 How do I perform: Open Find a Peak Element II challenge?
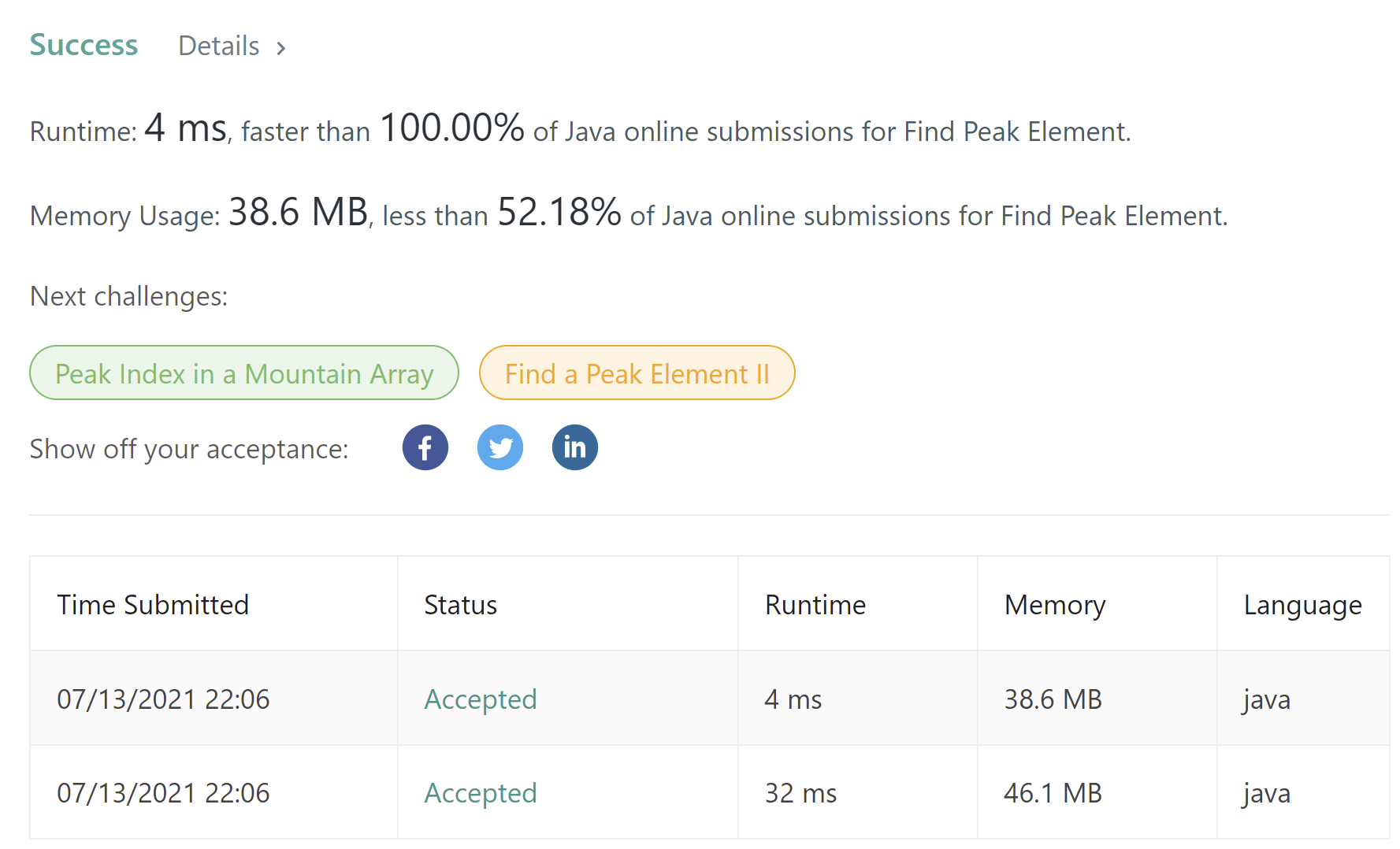637,373
